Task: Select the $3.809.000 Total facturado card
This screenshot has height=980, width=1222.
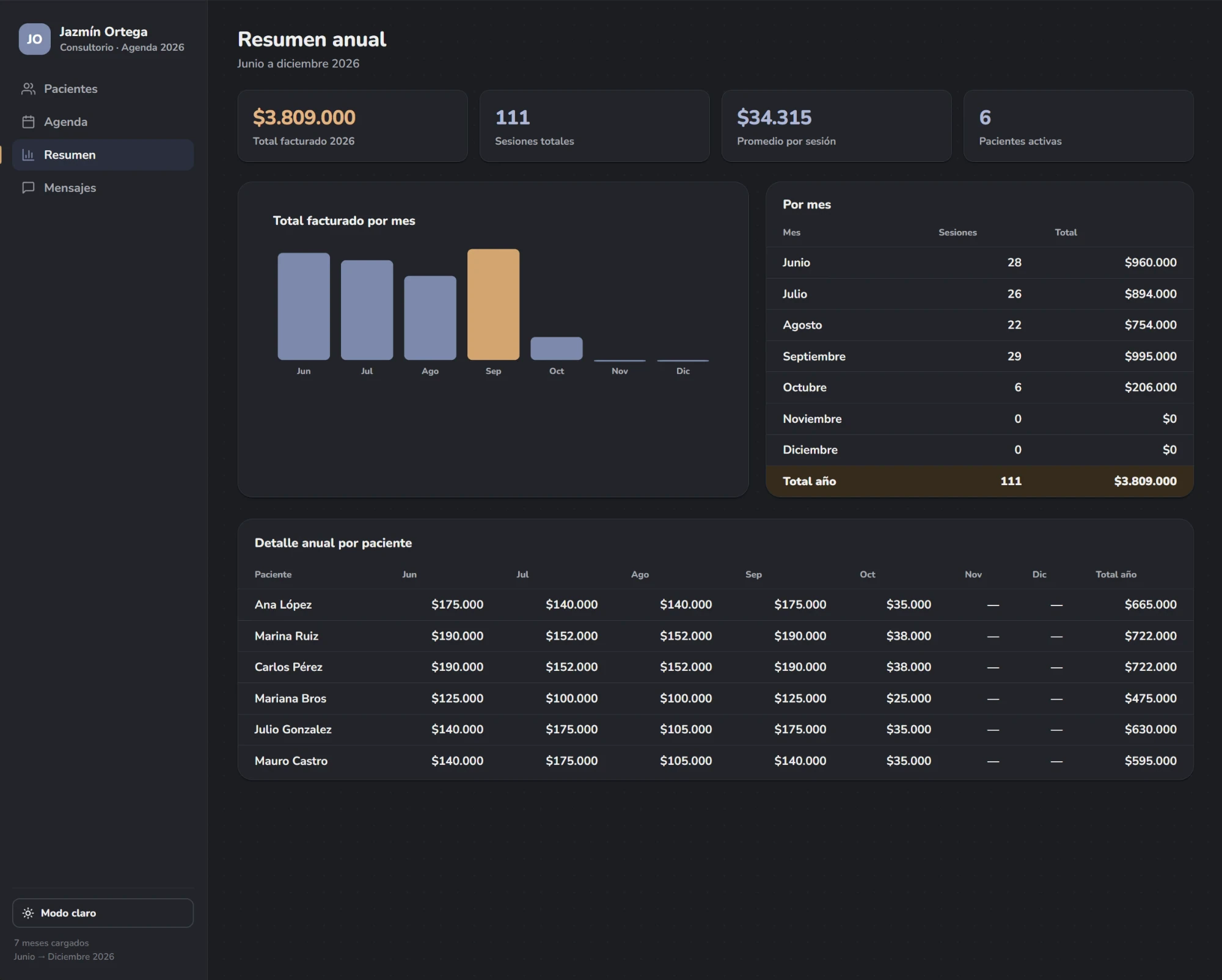Action: (x=353, y=126)
